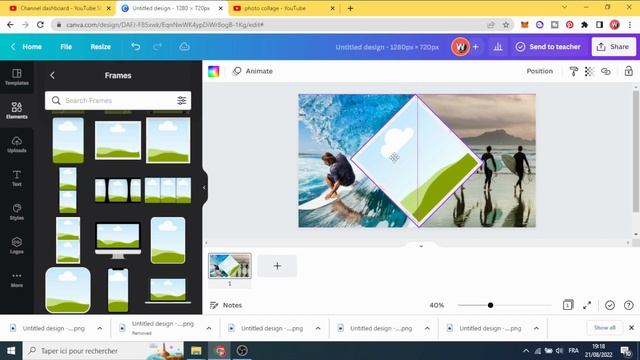
Task: Expand third download item options chevron
Action: [x=318, y=328]
